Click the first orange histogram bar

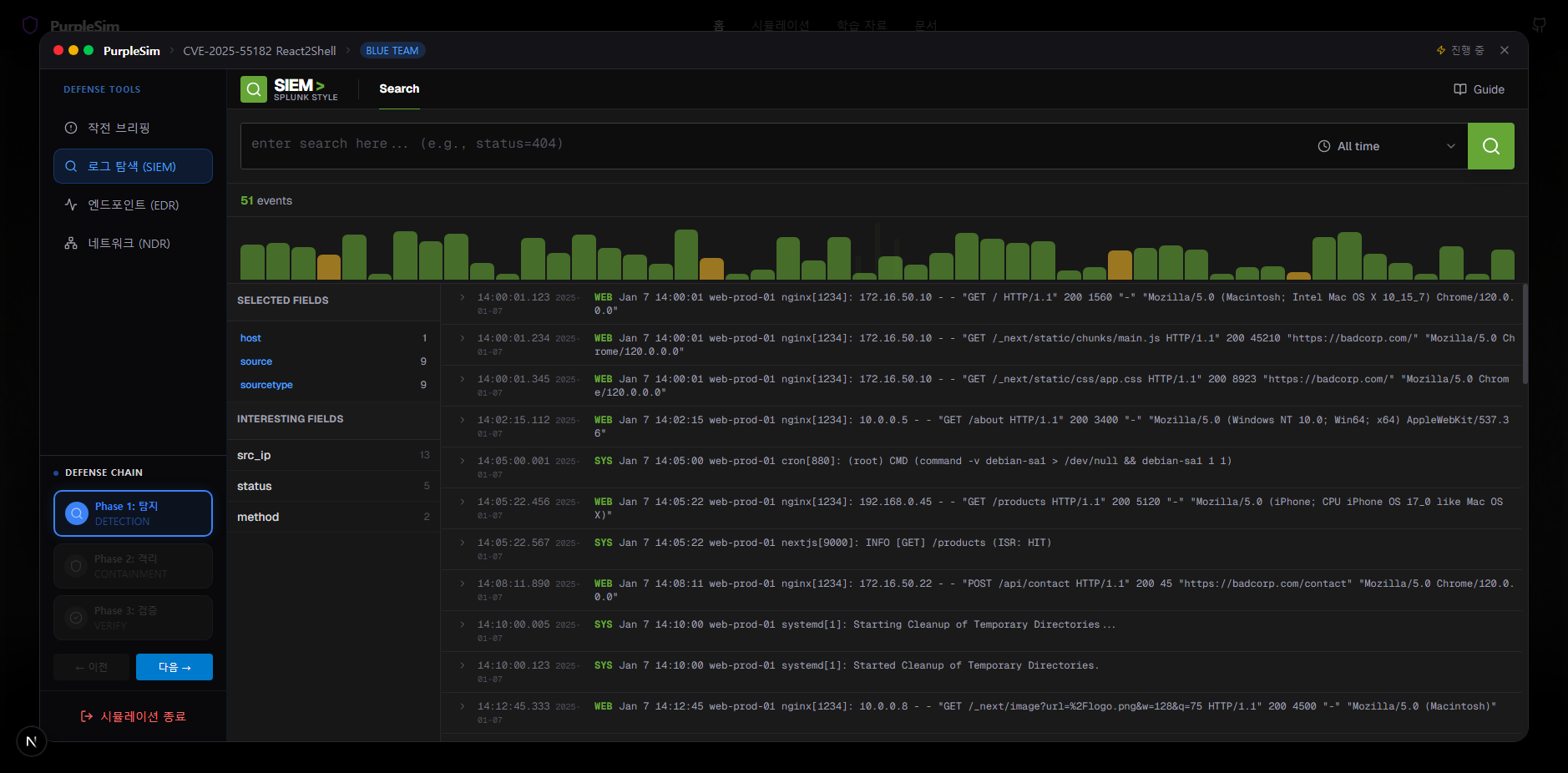(329, 267)
